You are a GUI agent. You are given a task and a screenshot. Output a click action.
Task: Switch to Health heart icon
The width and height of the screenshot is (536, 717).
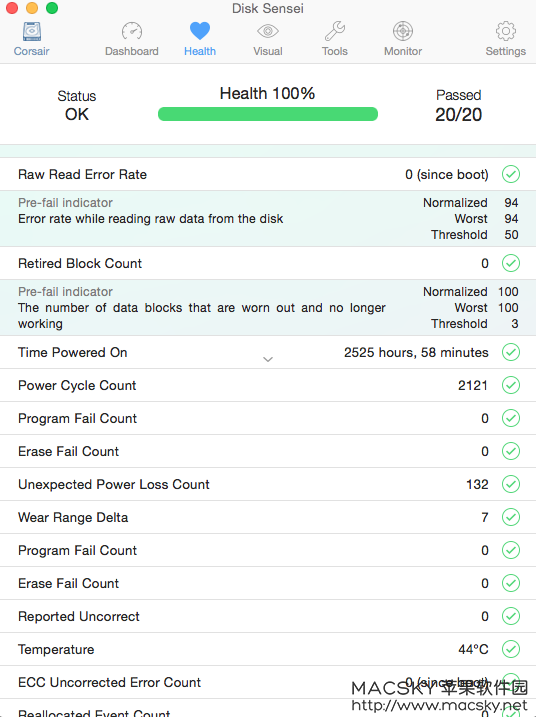click(x=200, y=31)
